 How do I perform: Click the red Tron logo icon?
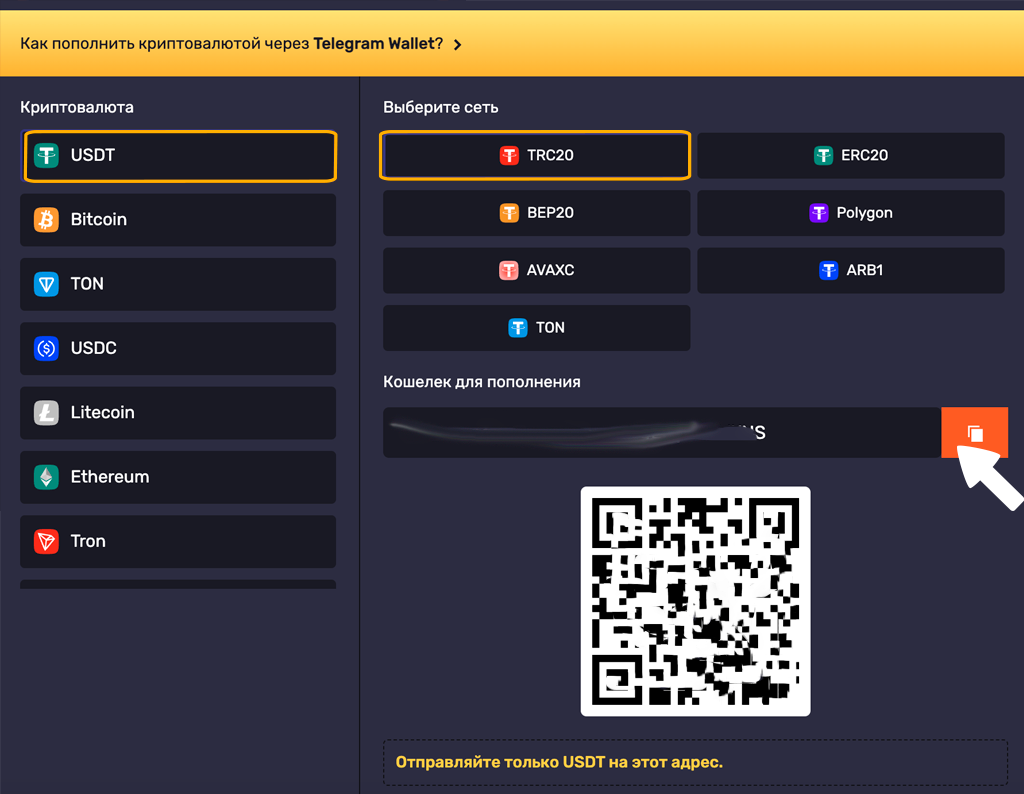coord(46,541)
